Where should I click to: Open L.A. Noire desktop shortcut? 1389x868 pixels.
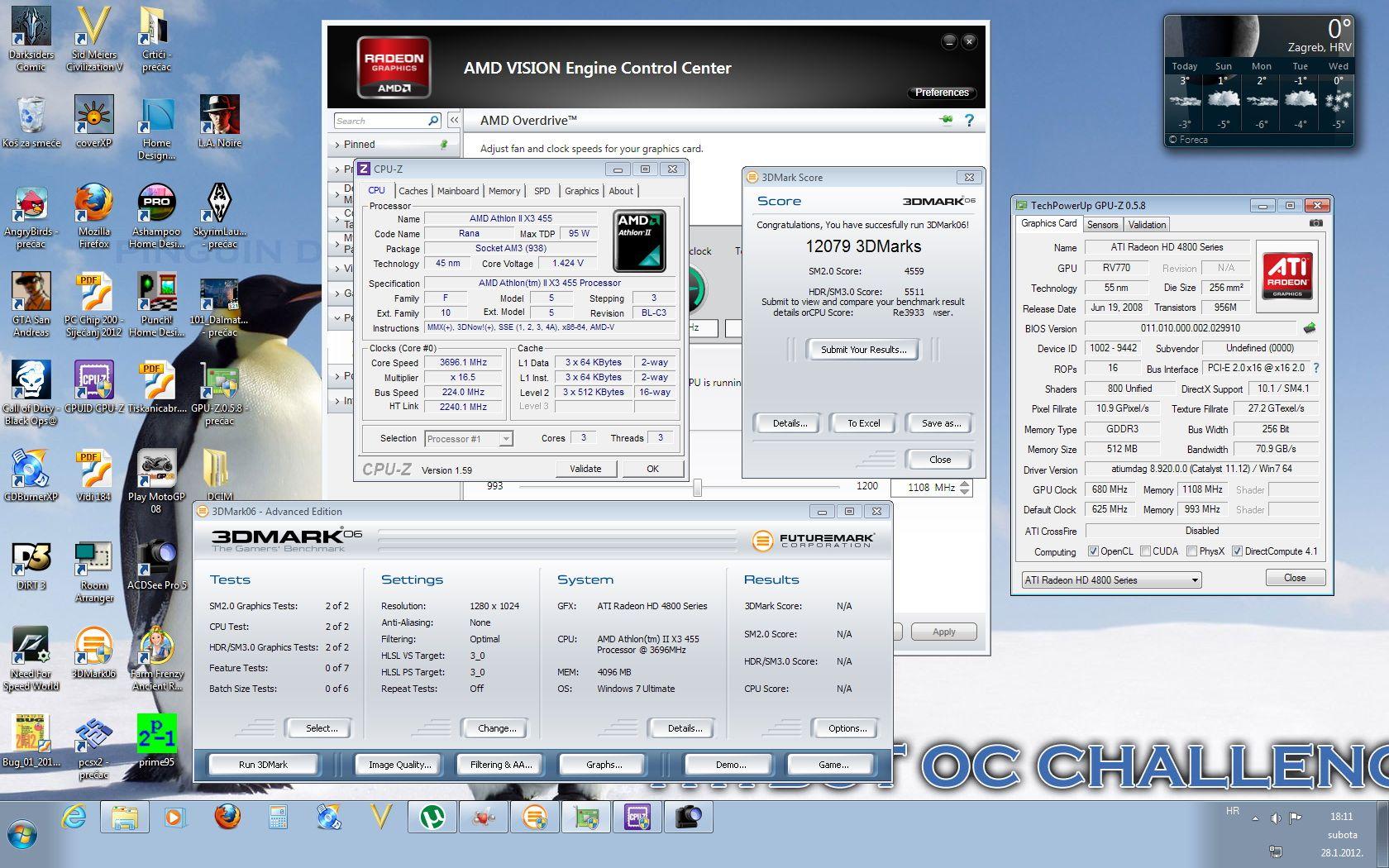click(x=219, y=122)
